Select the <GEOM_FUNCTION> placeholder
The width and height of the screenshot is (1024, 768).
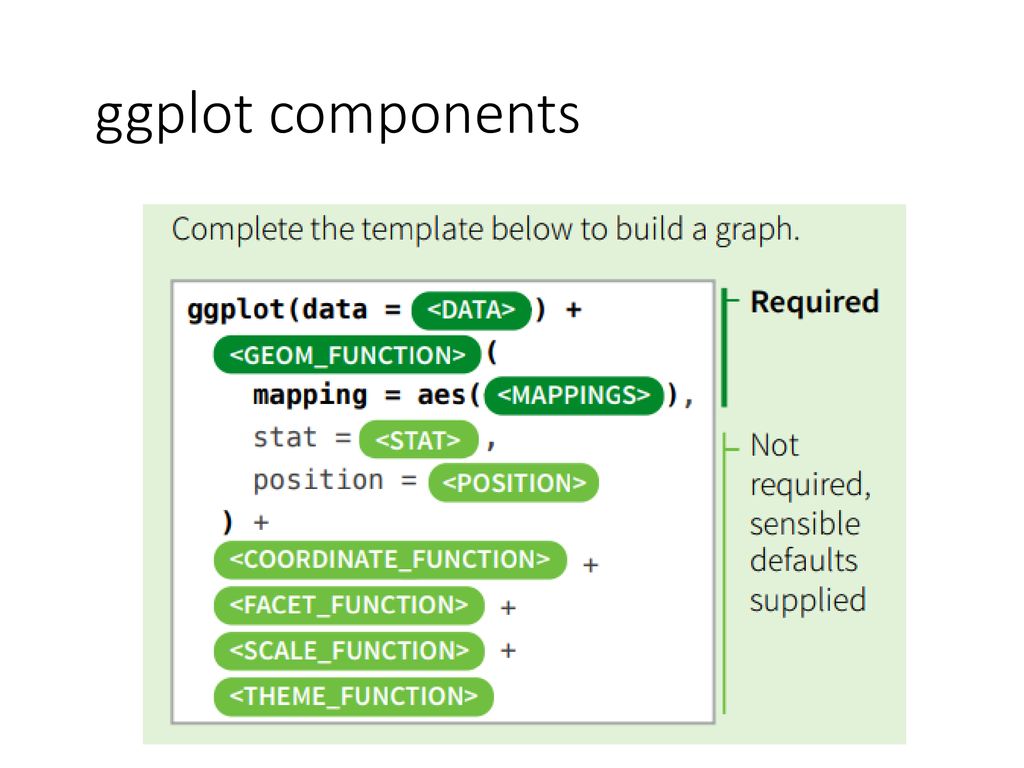coord(347,355)
